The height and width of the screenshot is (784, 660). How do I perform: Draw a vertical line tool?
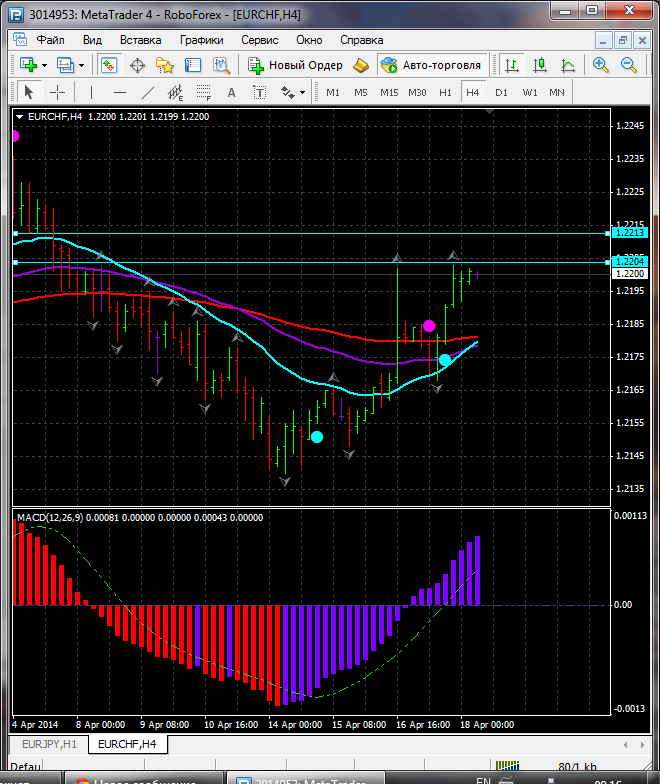coord(91,92)
